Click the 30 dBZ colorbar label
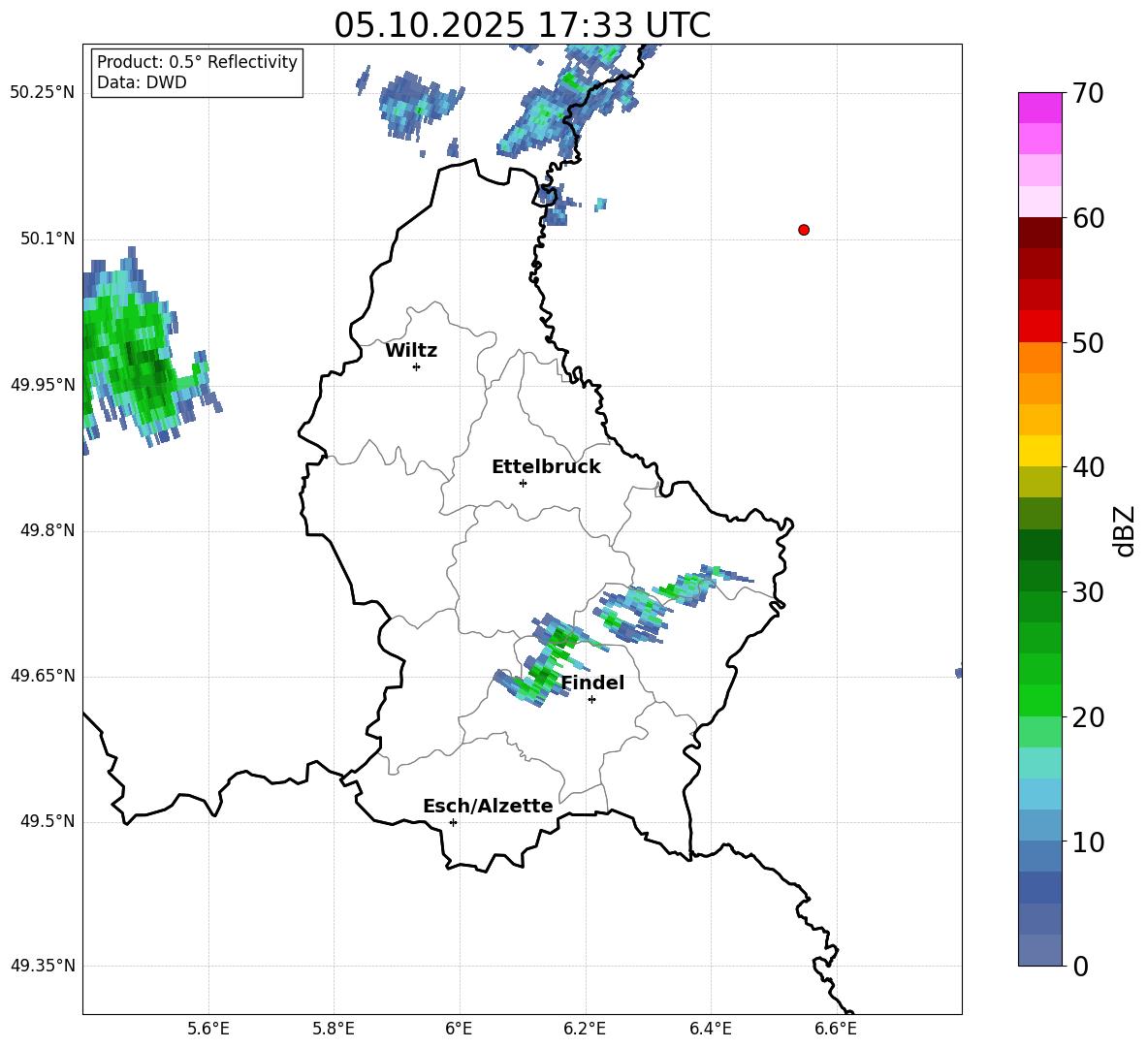Screen dimensions: 1148x1048 [x=1088, y=592]
